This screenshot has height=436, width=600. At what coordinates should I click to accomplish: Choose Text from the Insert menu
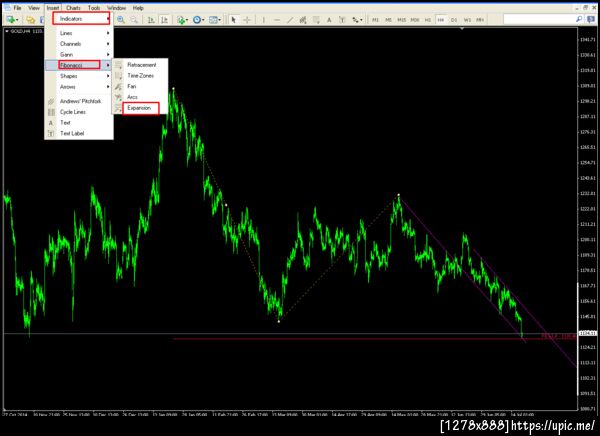79,122
